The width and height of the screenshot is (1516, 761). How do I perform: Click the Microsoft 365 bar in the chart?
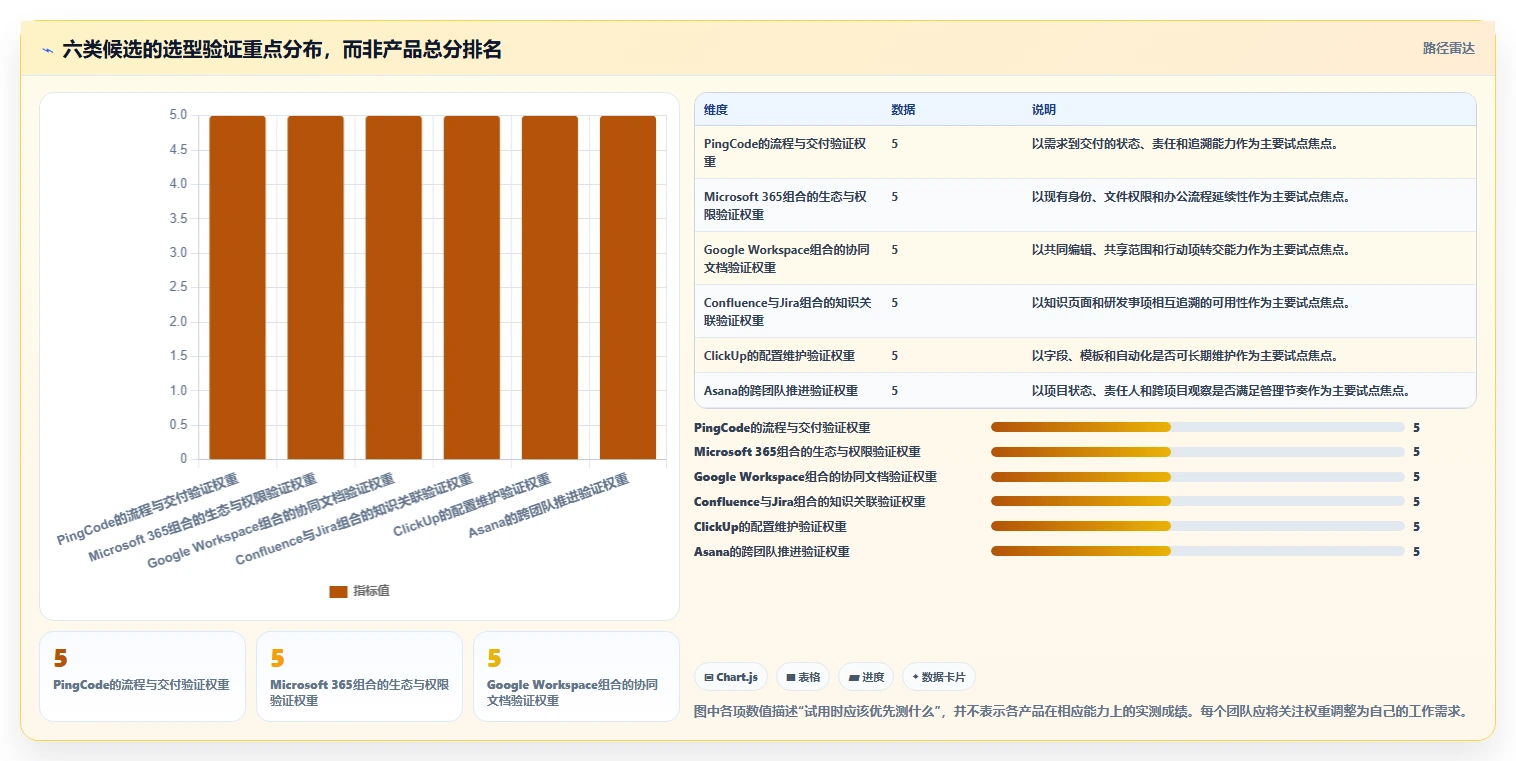(x=316, y=288)
